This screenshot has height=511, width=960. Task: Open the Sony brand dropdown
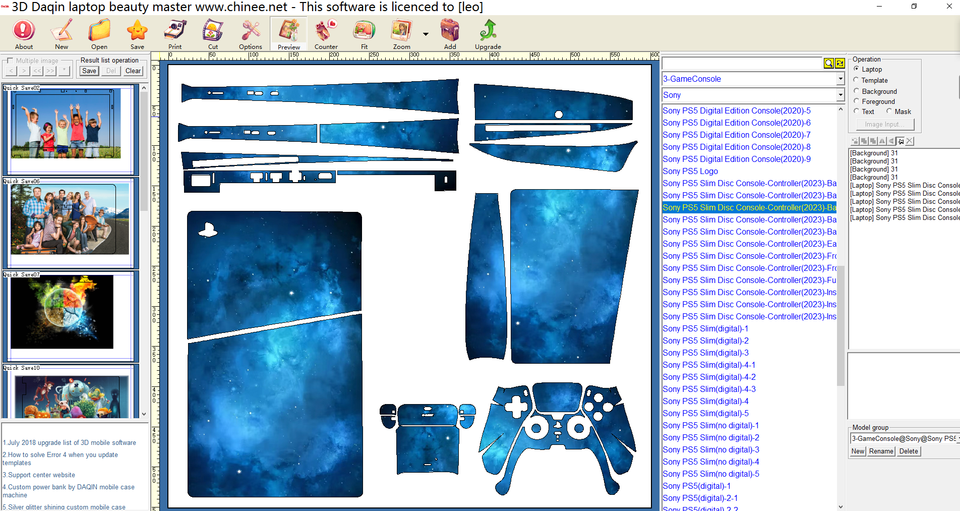pyautogui.click(x=840, y=95)
